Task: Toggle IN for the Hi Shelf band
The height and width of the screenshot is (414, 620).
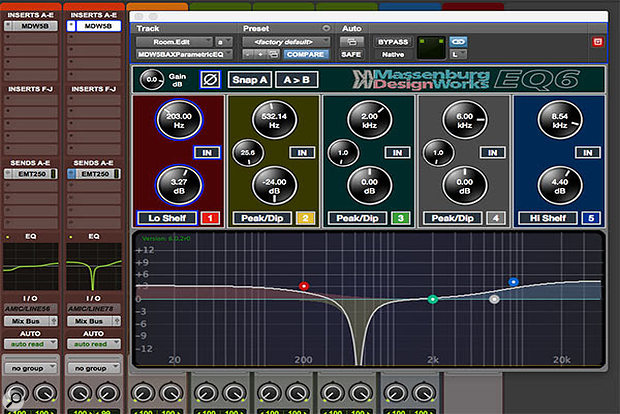Action: (x=588, y=153)
